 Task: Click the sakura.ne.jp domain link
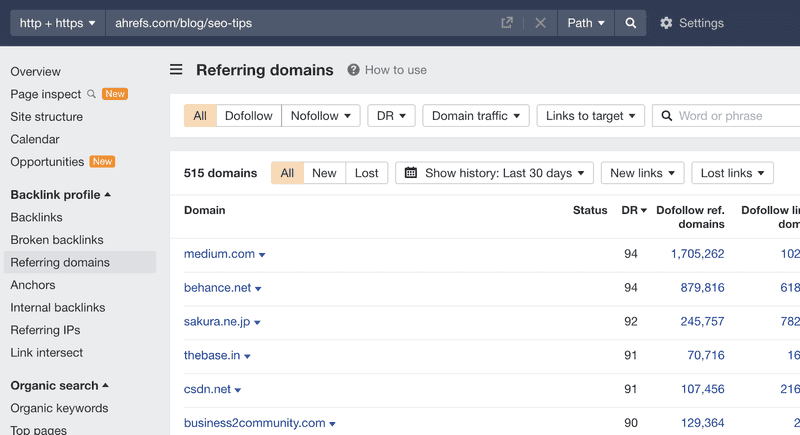click(217, 321)
